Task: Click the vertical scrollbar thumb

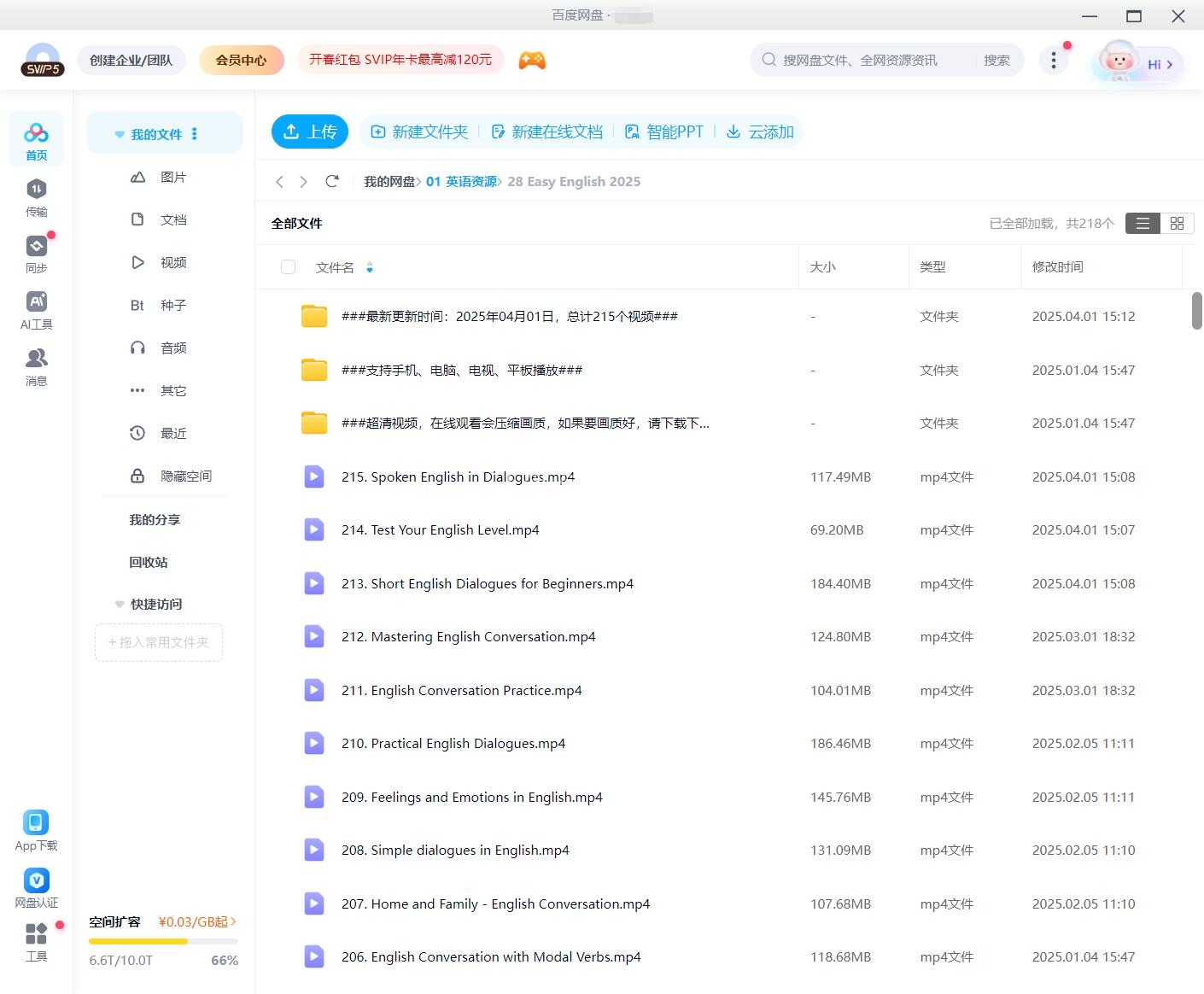Action: [1197, 311]
